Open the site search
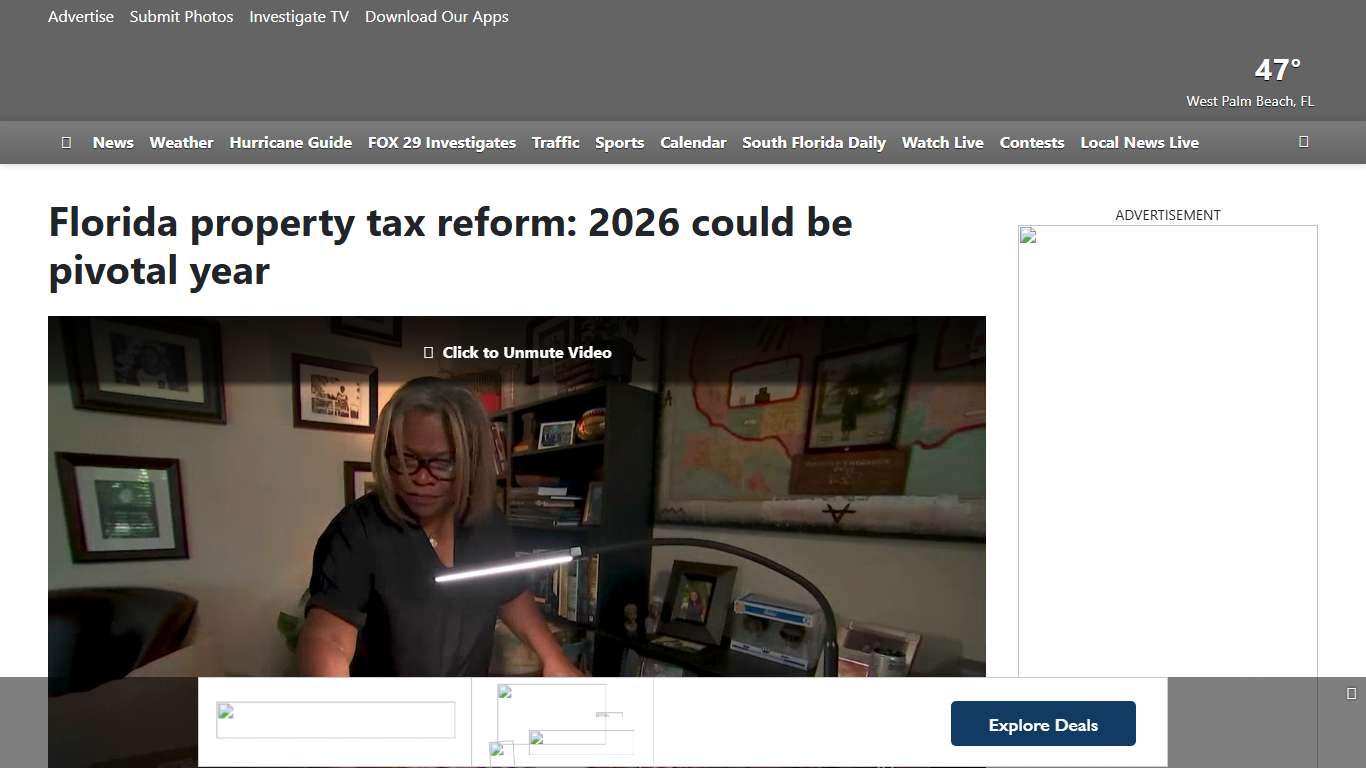The image size is (1366, 768). tap(1304, 142)
